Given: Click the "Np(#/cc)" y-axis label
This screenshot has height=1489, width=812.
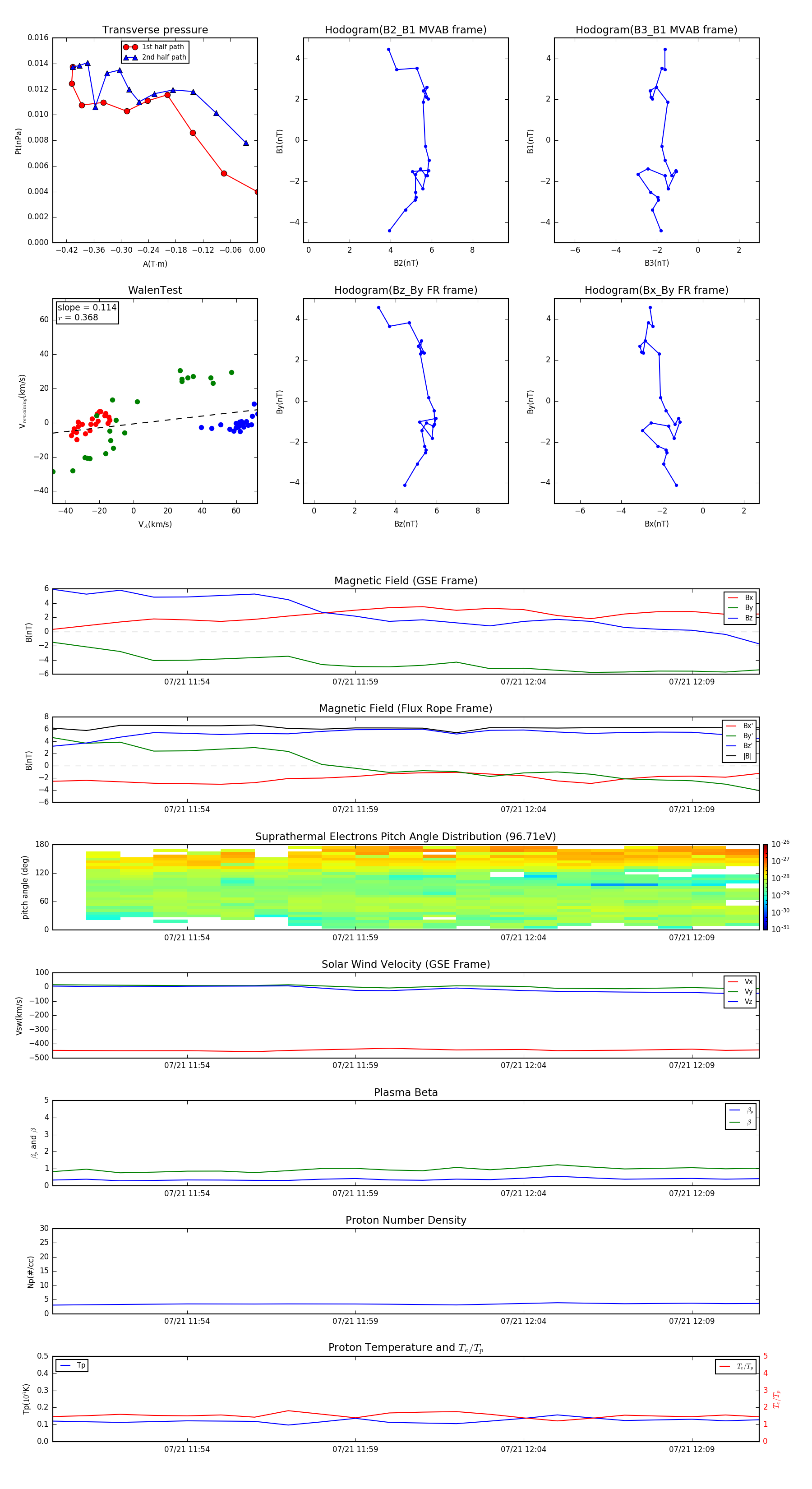Looking at the screenshot, I should 31,1272.
